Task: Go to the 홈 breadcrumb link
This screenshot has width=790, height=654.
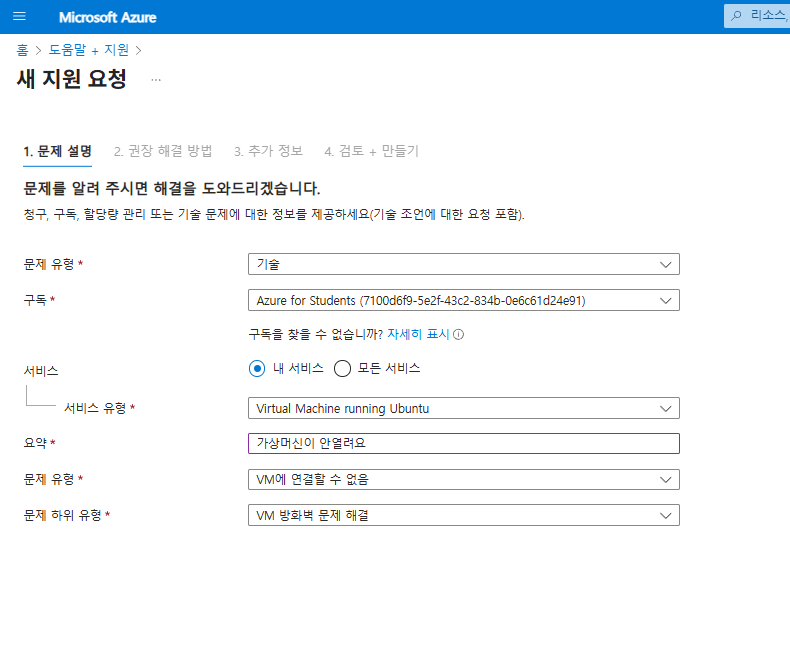Action: [x=22, y=50]
